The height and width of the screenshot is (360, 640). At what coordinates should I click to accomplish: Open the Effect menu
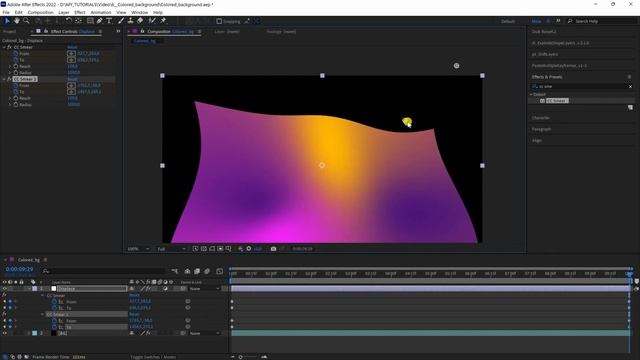tap(80, 13)
